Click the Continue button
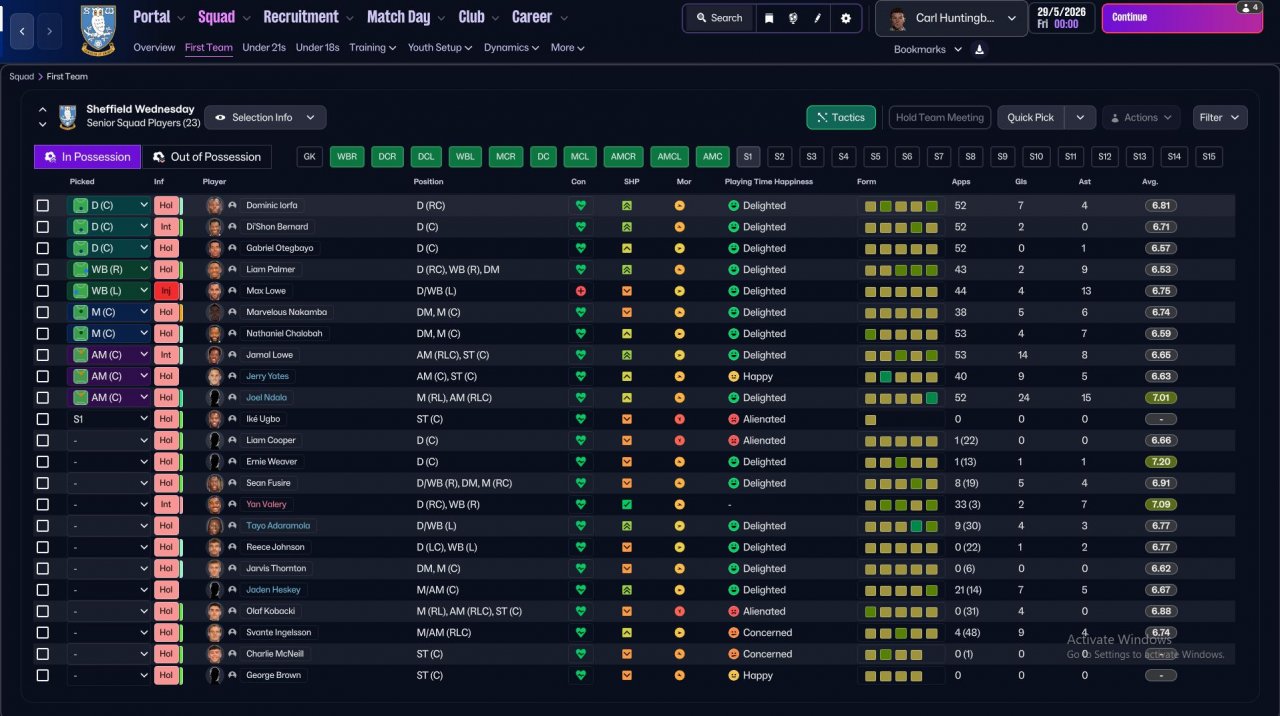 (1182, 17)
